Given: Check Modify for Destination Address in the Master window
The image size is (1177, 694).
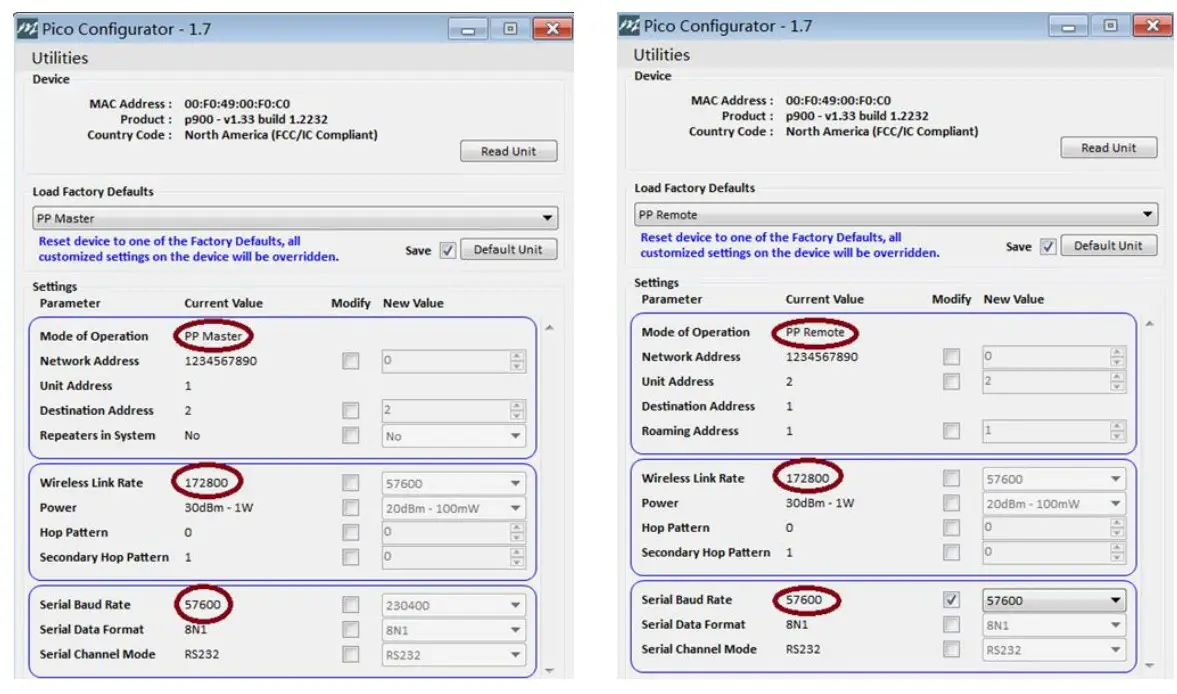Looking at the screenshot, I should coord(351,410).
